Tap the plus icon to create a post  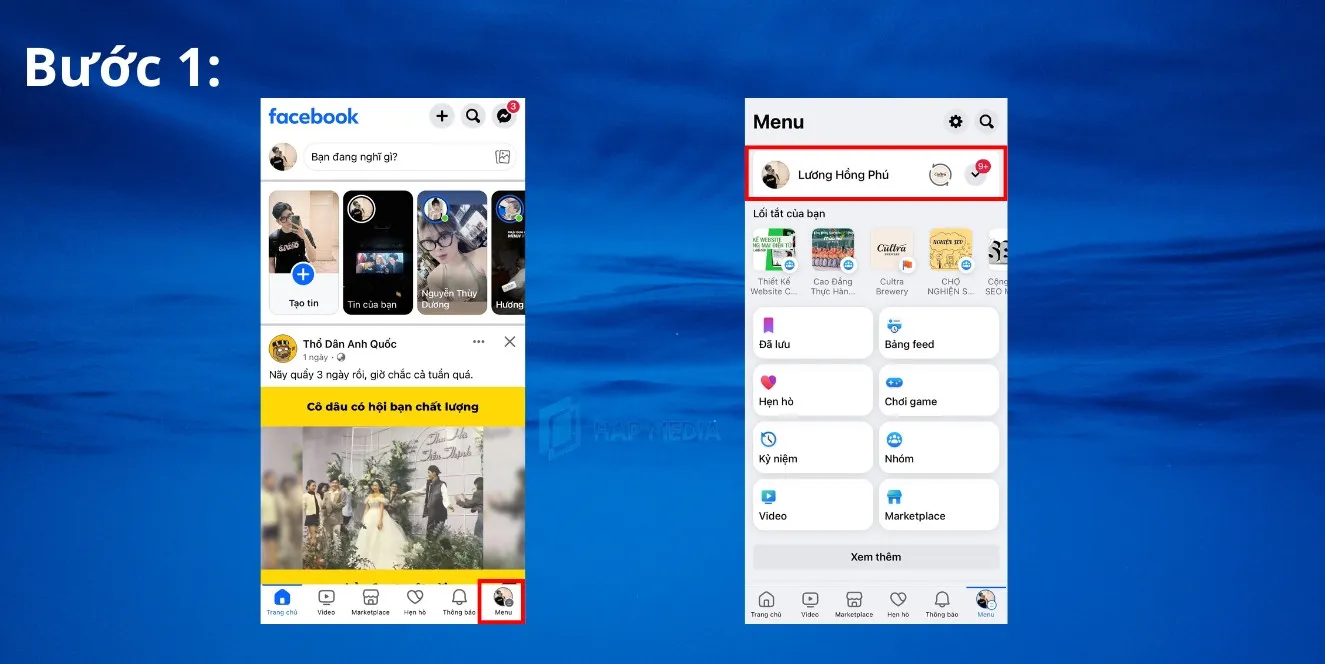tap(441, 115)
